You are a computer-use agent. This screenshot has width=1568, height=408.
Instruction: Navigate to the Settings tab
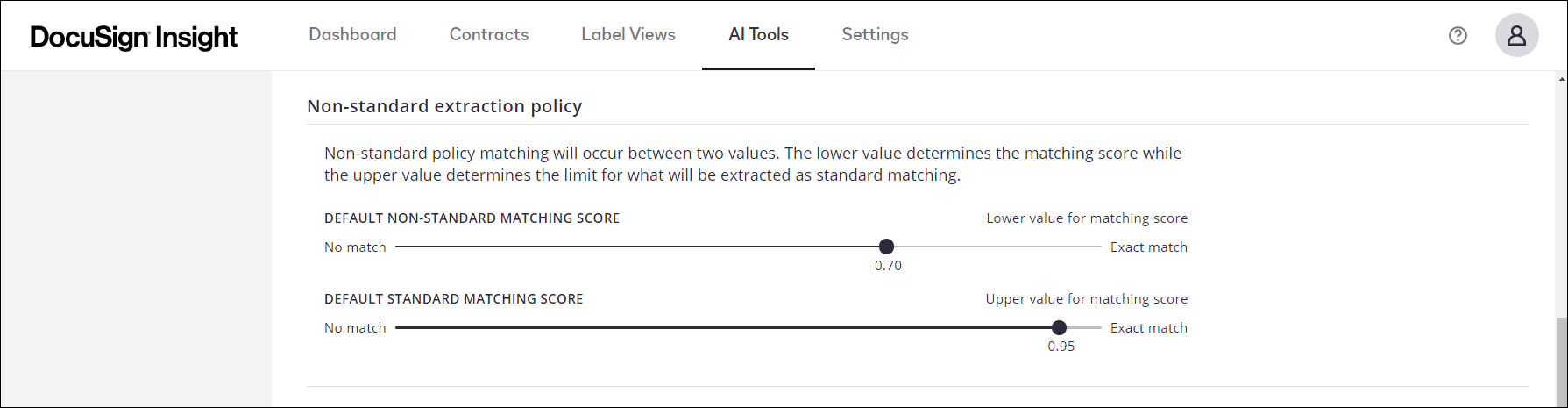875,34
